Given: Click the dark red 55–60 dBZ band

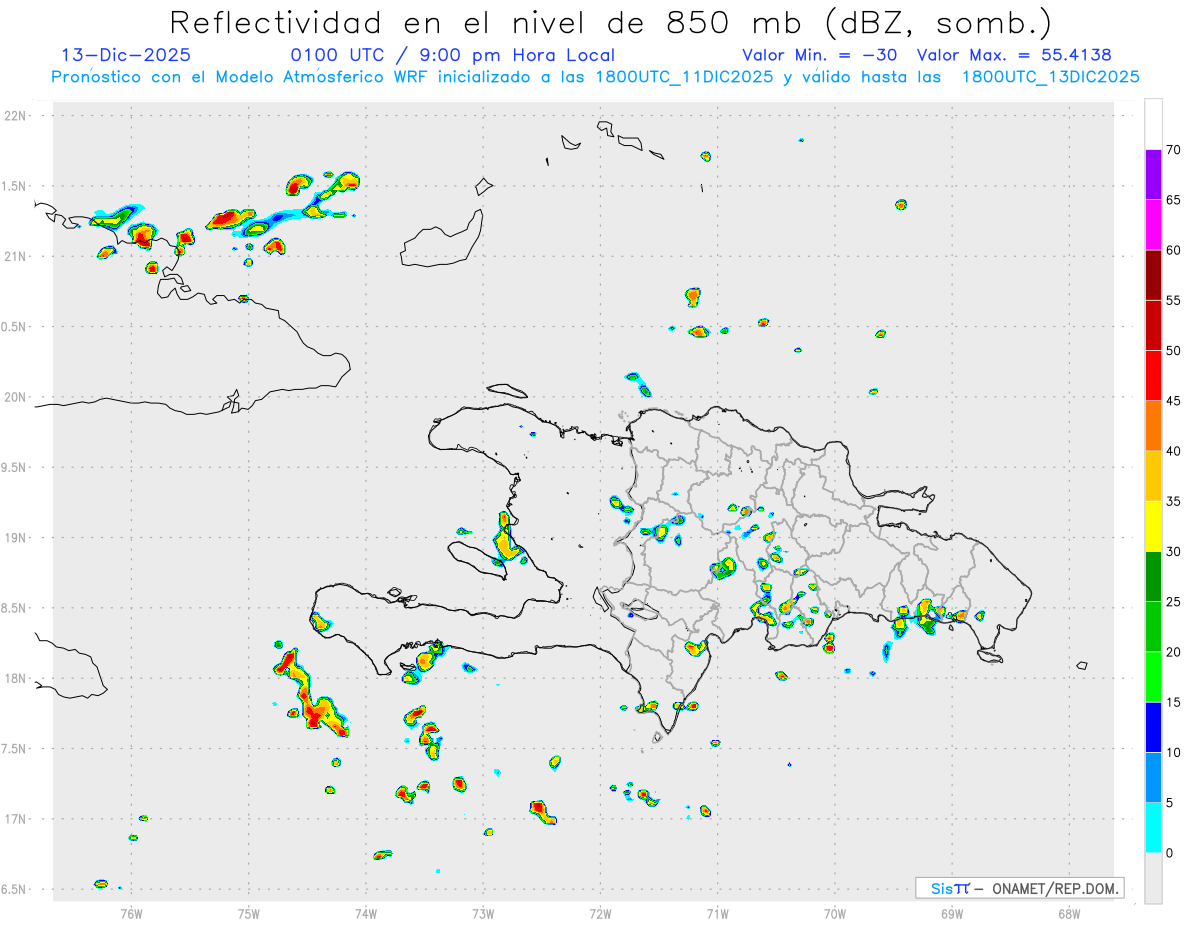Looking at the screenshot, I should click(x=1153, y=275).
